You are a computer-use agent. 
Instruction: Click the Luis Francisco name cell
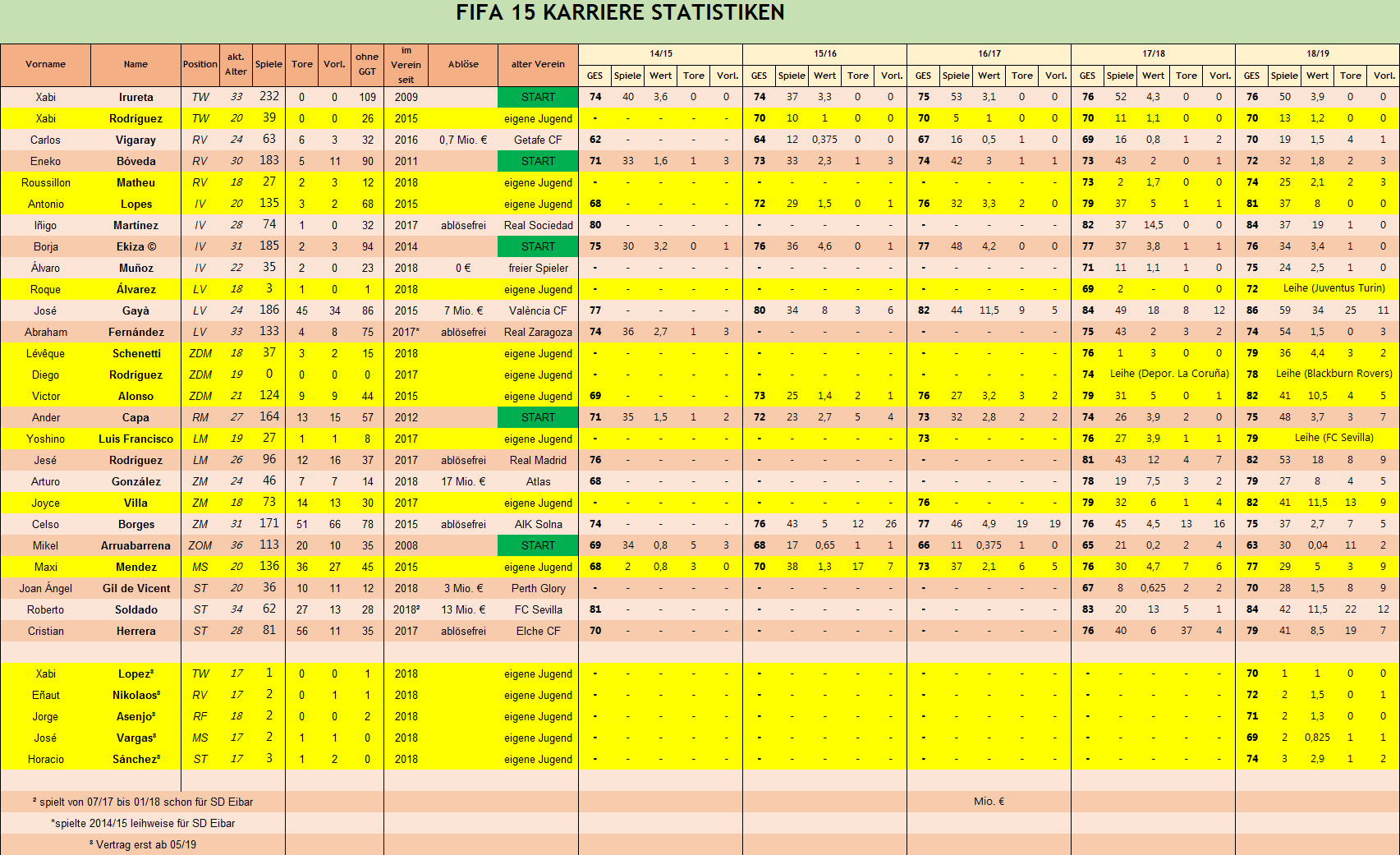click(136, 439)
